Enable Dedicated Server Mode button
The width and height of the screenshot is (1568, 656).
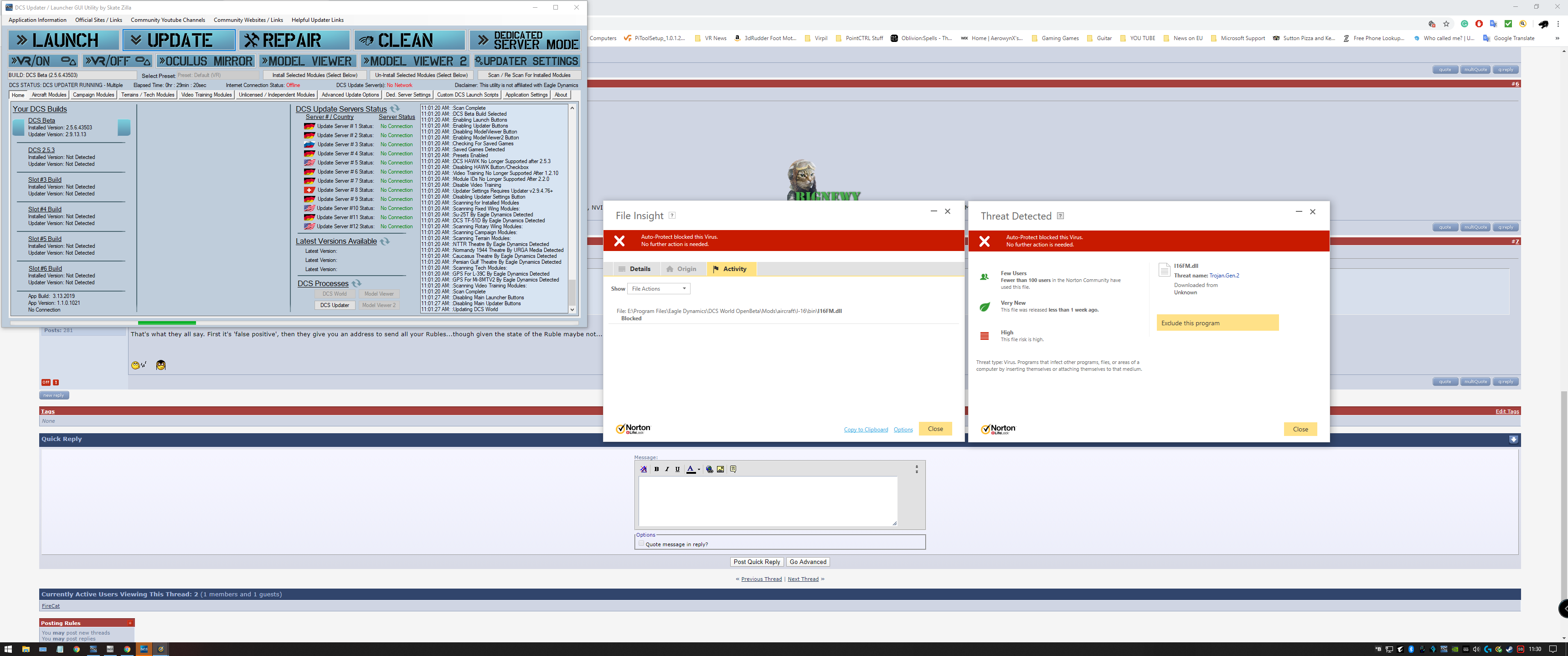pyautogui.click(x=525, y=40)
